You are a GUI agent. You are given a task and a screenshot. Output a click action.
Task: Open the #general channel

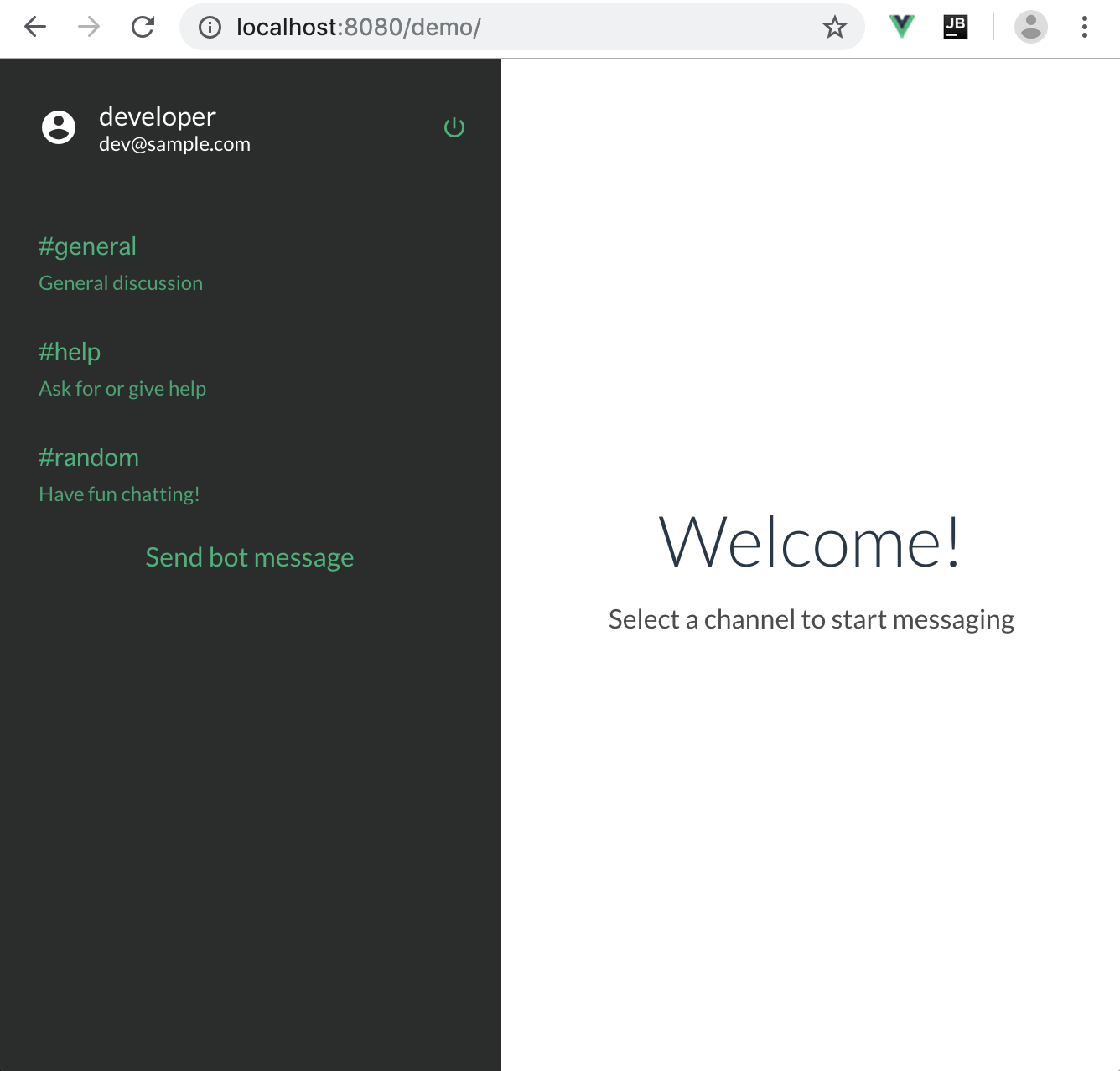88,246
